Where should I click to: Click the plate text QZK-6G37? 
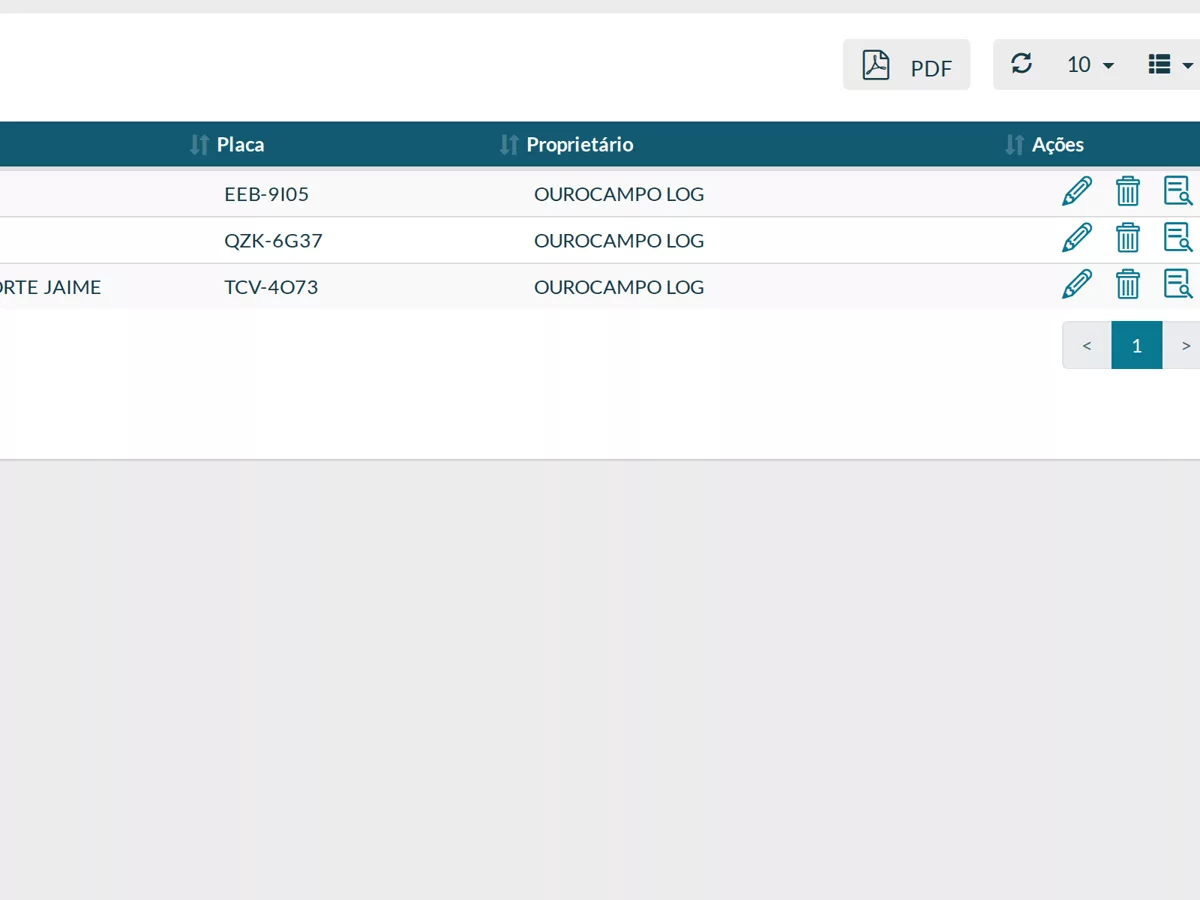[x=274, y=241]
